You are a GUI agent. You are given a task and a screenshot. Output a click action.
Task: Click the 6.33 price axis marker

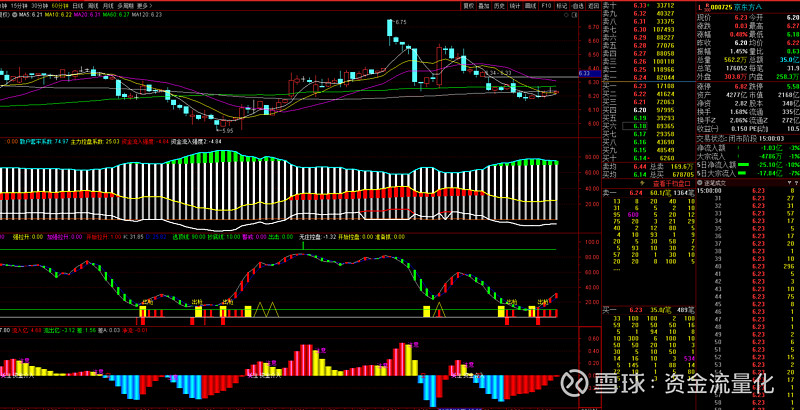point(591,74)
